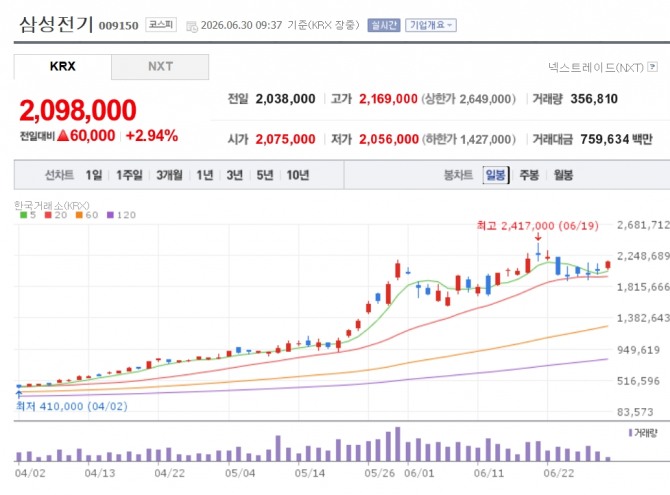Click the calendar icon beside the date
This screenshot has width=670, height=495.
[192, 27]
